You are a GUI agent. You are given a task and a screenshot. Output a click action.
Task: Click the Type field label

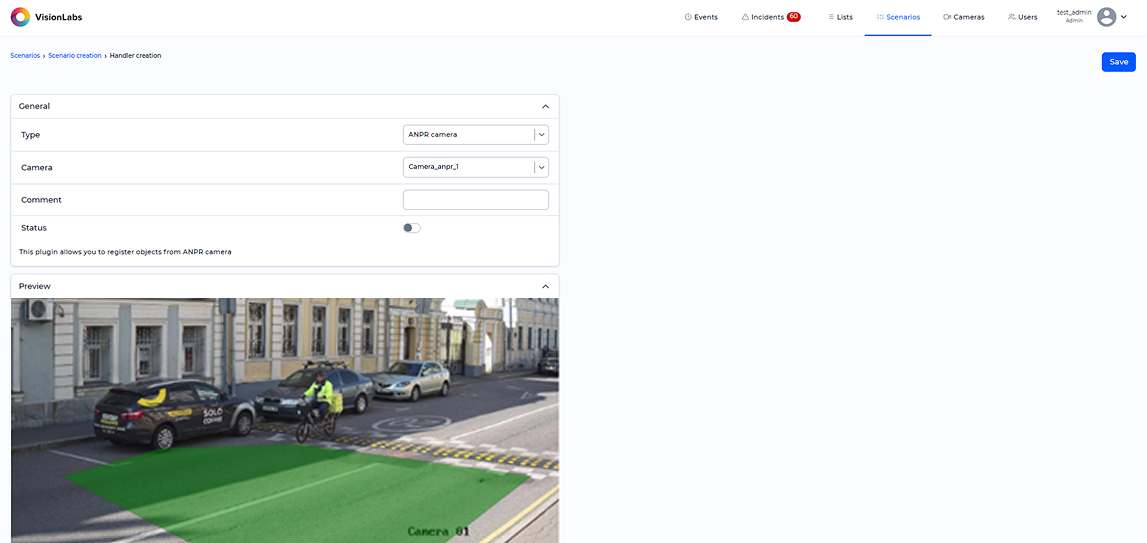[x=31, y=135]
